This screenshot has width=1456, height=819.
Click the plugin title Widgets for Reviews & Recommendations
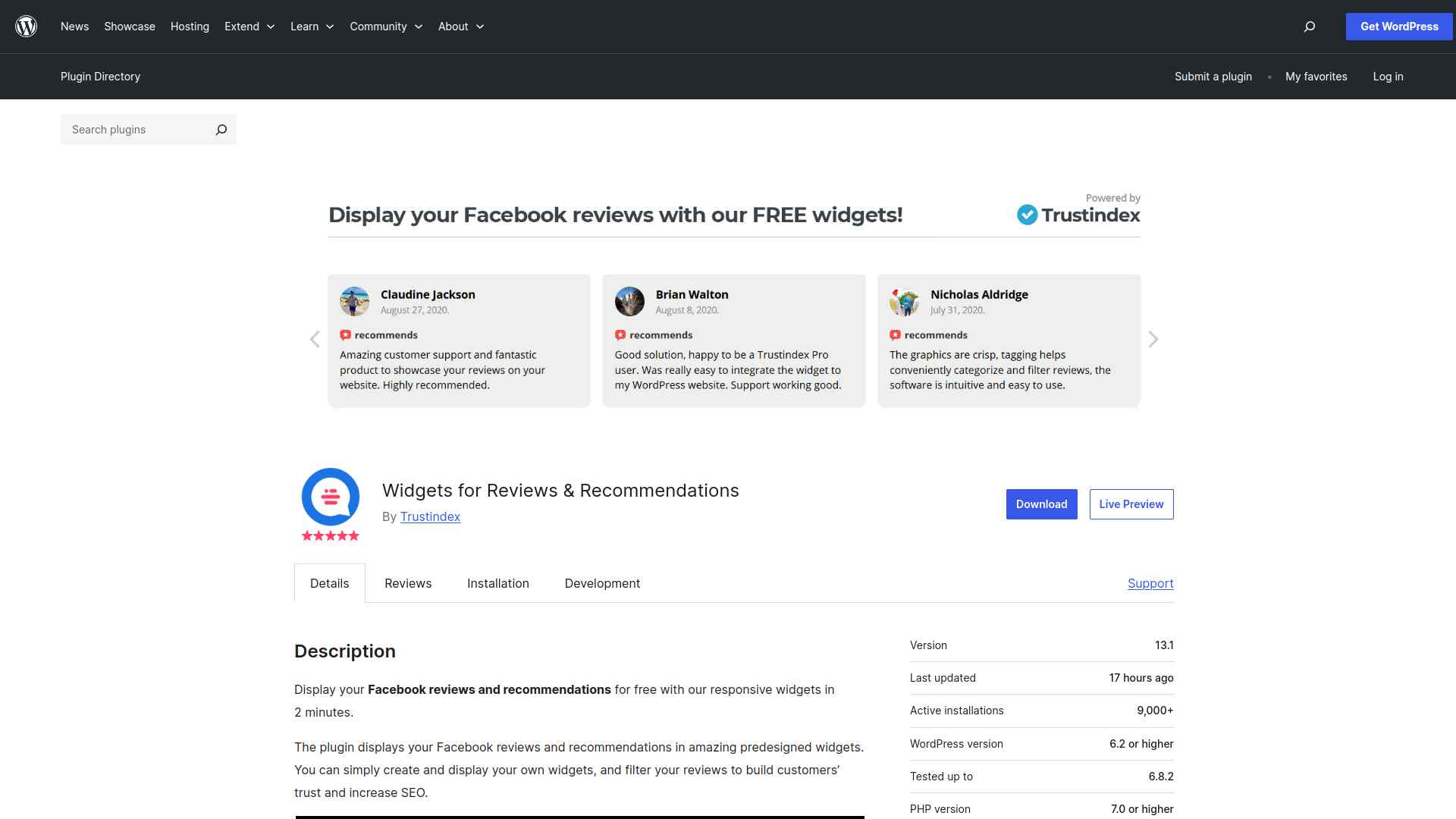coord(560,491)
